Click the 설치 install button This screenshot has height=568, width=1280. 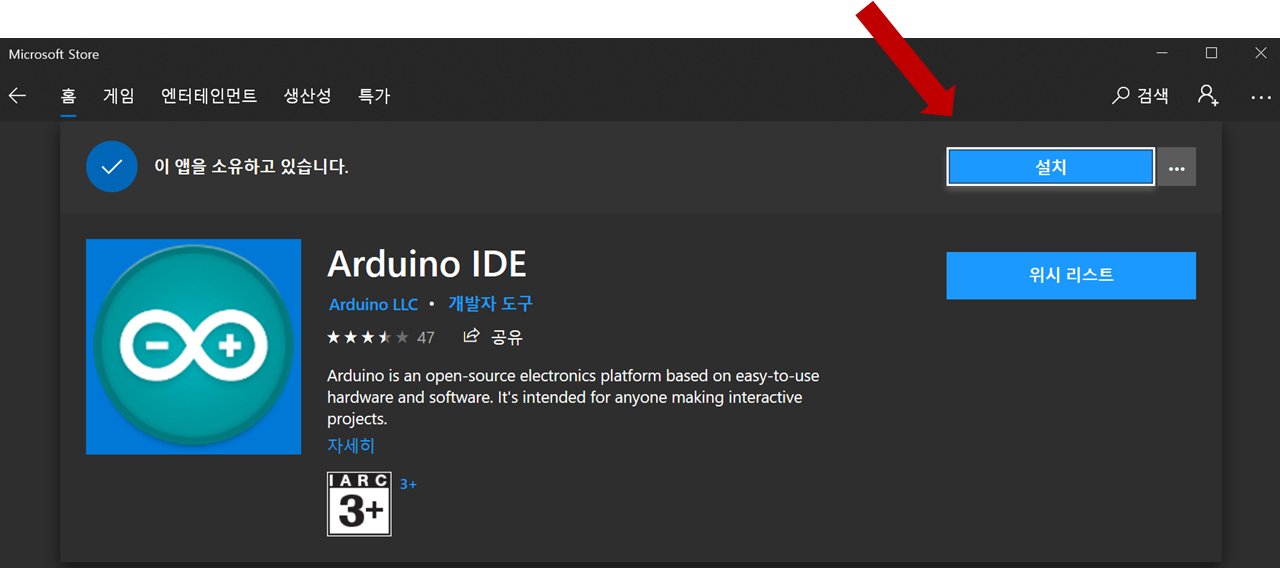pyautogui.click(x=1051, y=167)
